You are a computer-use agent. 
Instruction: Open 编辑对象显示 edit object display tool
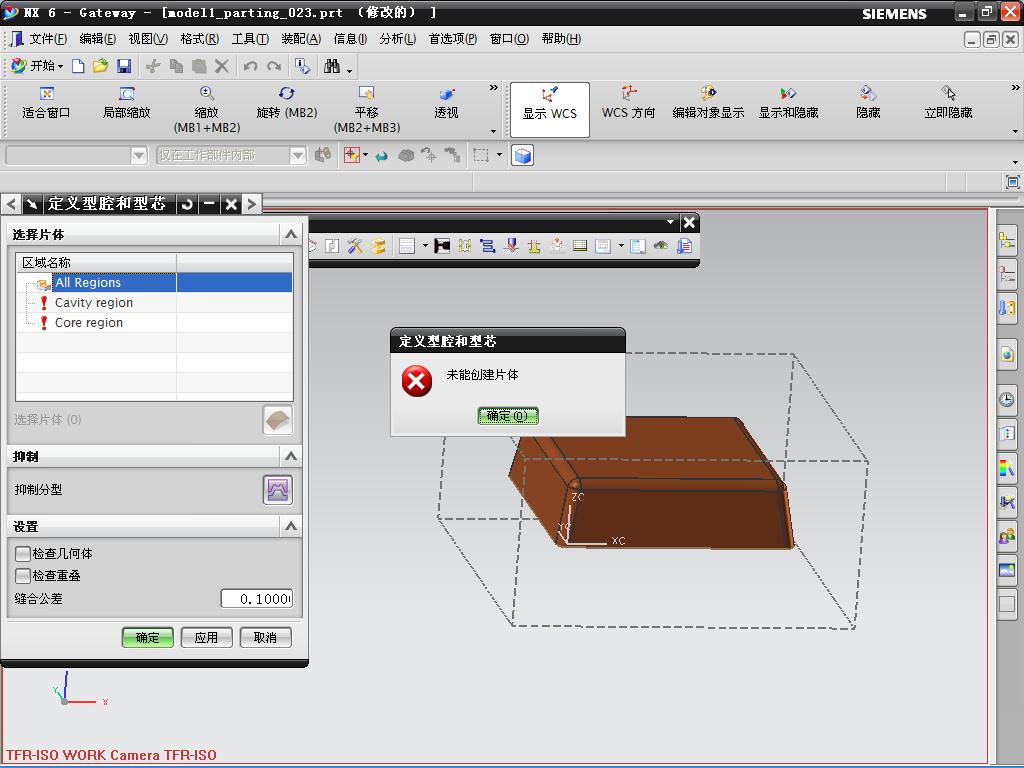click(x=708, y=103)
